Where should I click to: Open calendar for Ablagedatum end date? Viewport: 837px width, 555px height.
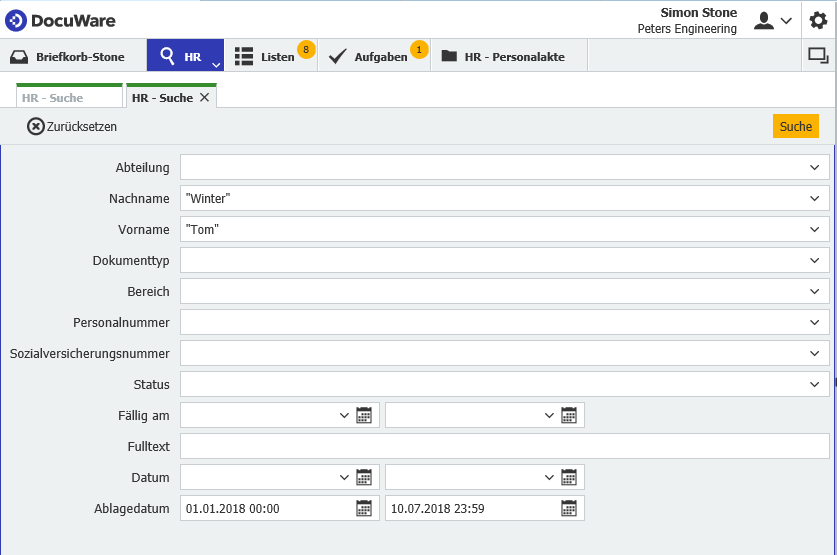[x=569, y=508]
